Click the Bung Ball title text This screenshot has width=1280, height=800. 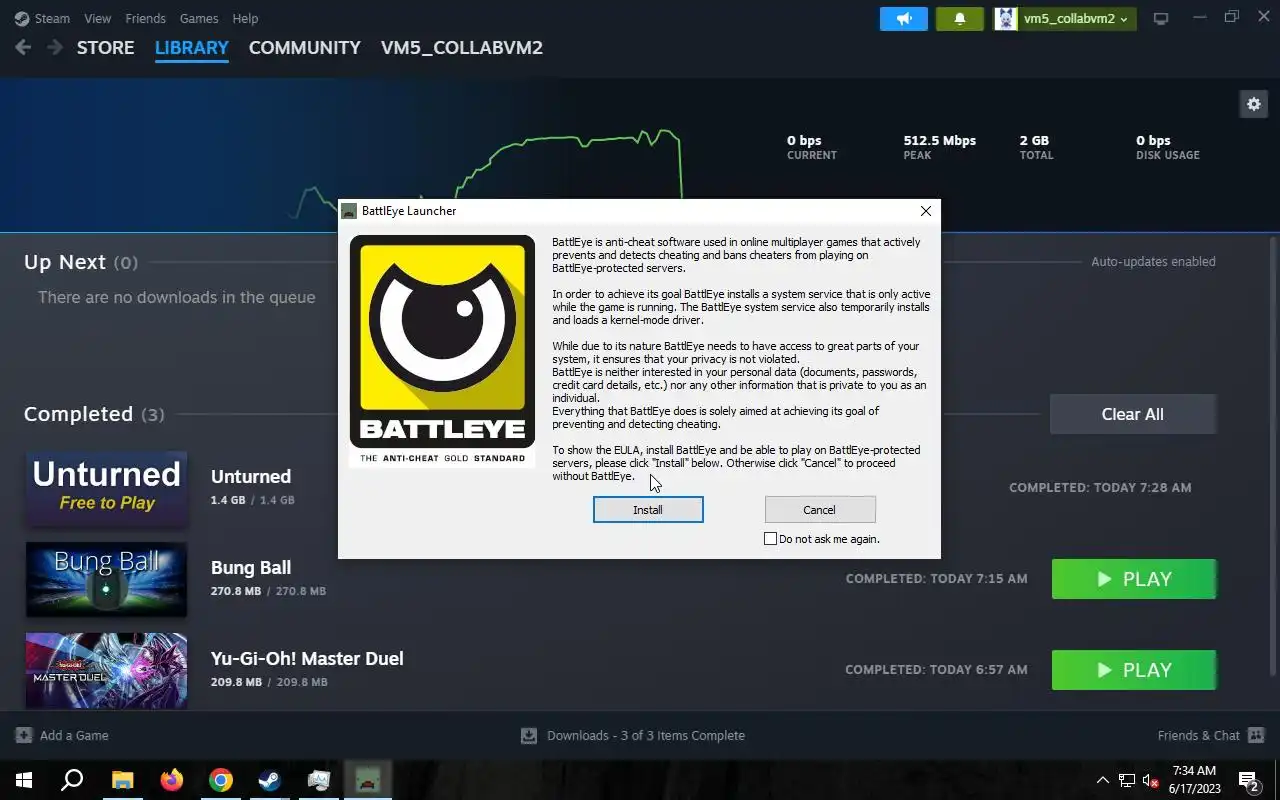(251, 568)
